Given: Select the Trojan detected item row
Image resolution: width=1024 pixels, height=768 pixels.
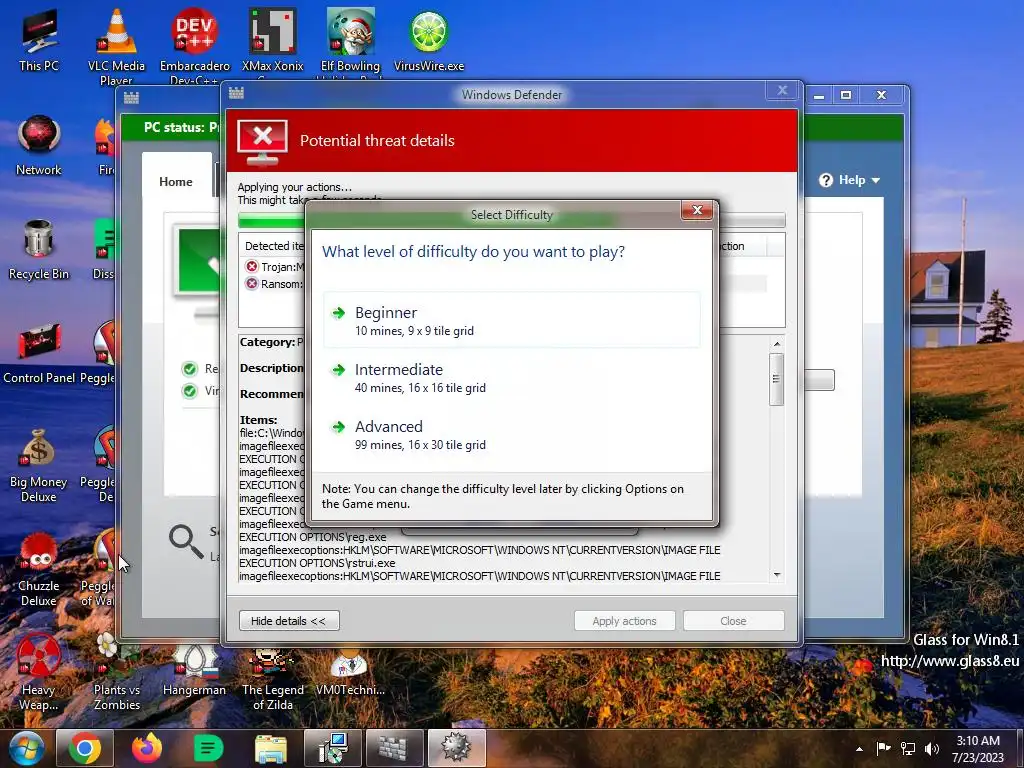Looking at the screenshot, I should (274, 266).
